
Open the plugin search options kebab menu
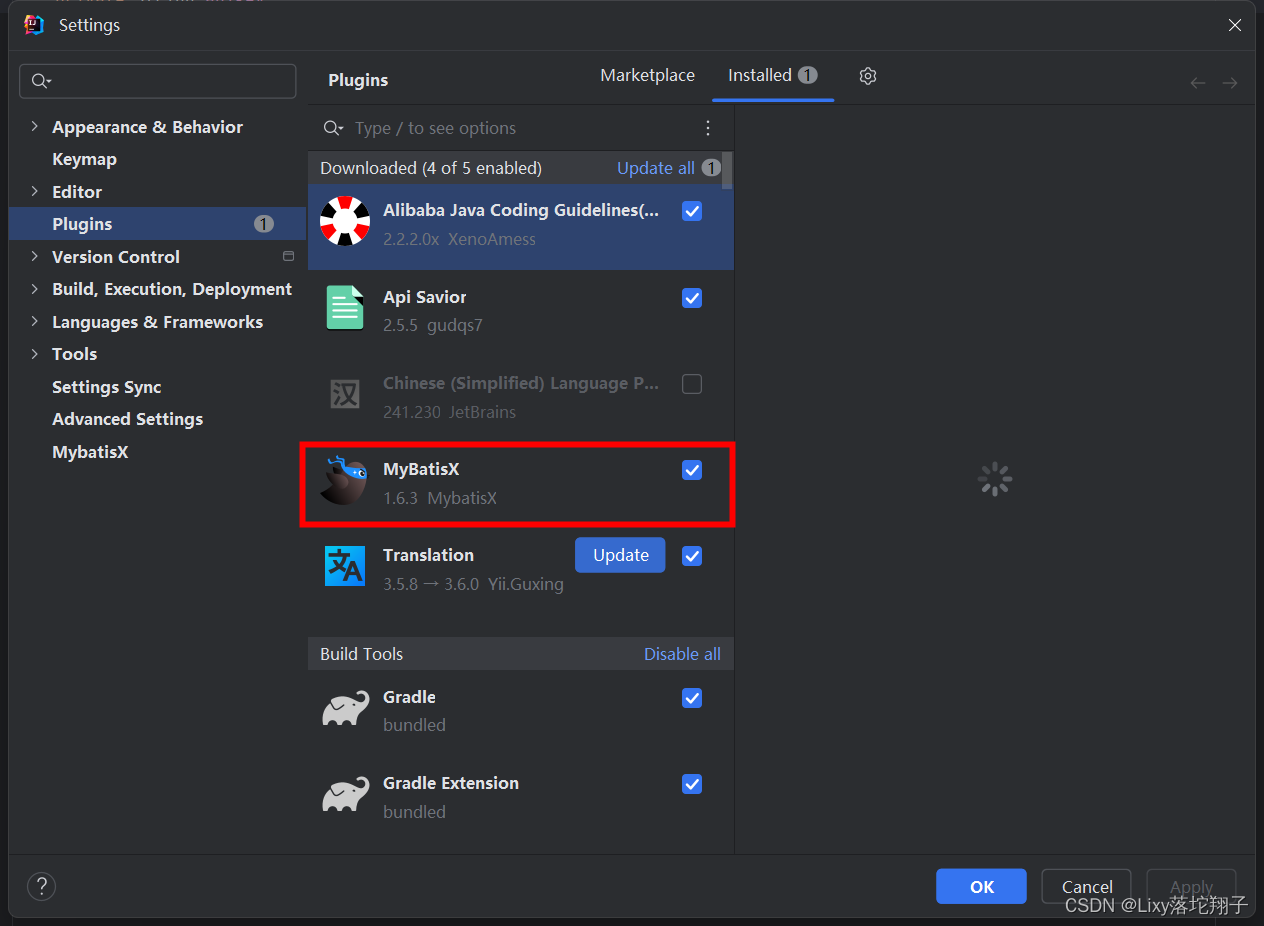pos(708,128)
